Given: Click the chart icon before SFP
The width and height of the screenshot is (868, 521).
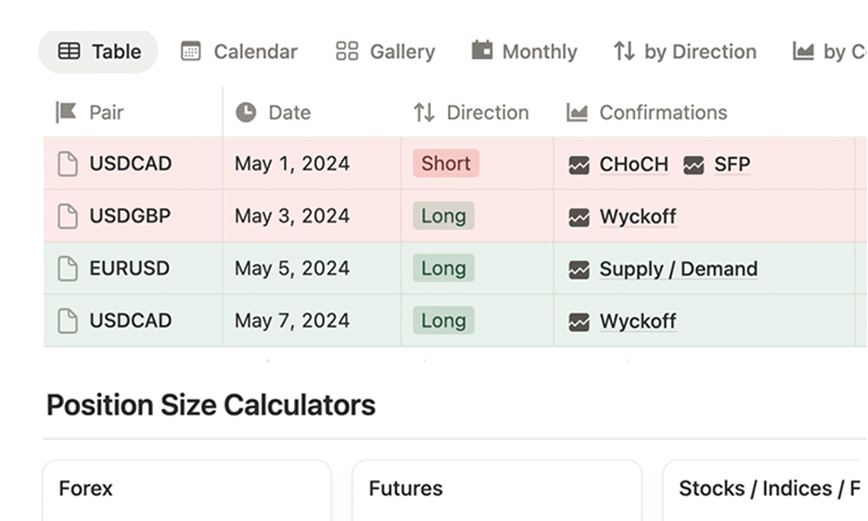Looking at the screenshot, I should click(x=694, y=165).
